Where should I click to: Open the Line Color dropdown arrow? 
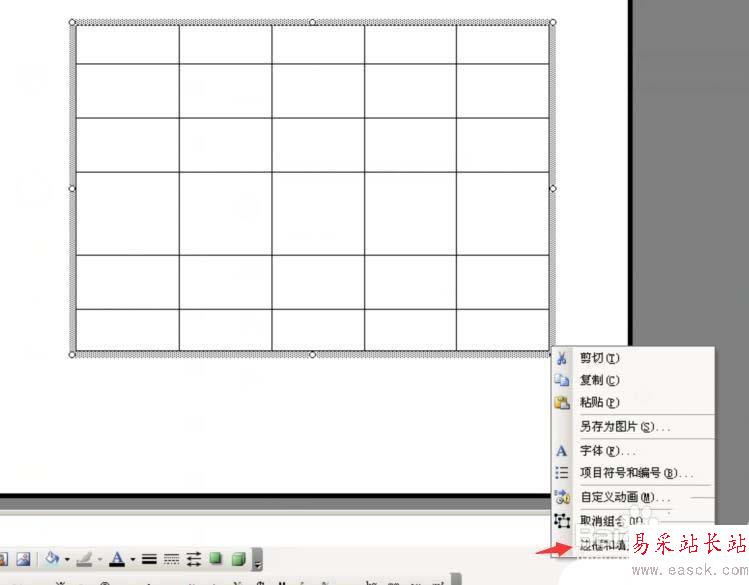click(x=100, y=559)
